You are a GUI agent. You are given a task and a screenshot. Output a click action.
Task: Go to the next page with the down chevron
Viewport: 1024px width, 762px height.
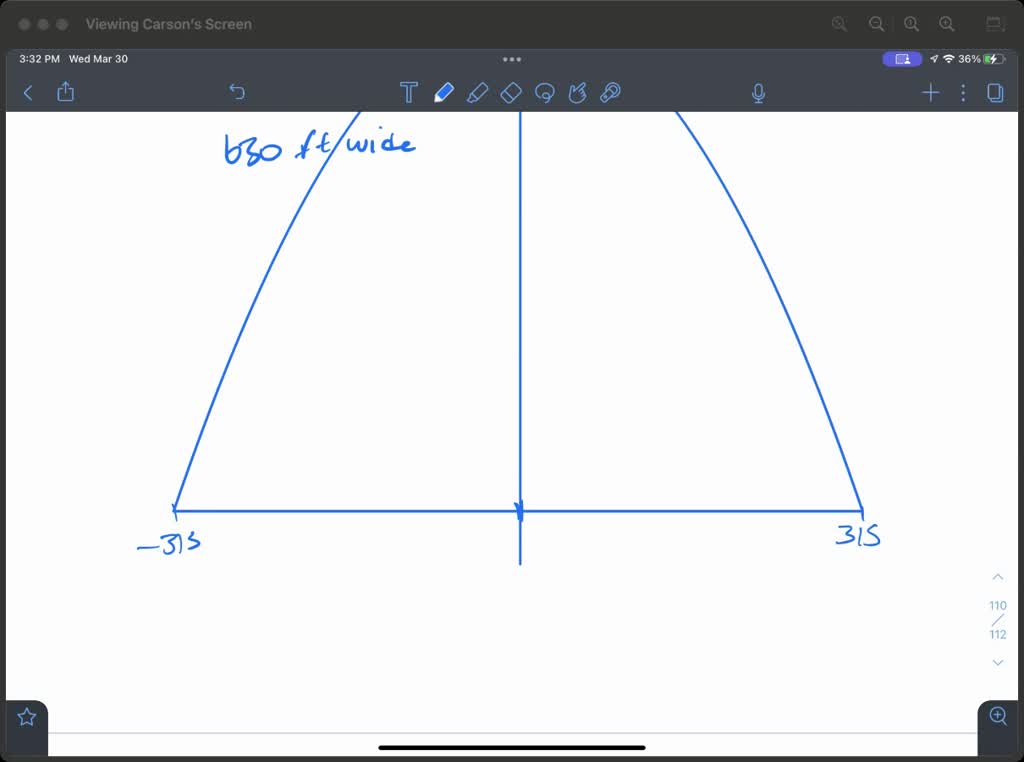997,662
